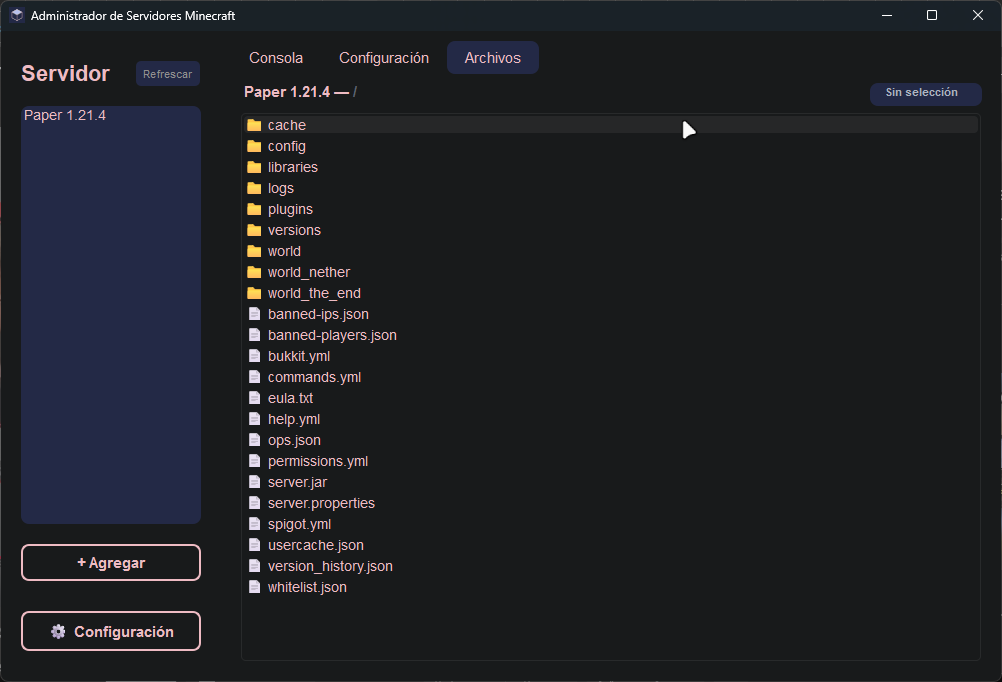Switch to the Consola tab
The height and width of the screenshot is (682, 1002).
pos(276,58)
